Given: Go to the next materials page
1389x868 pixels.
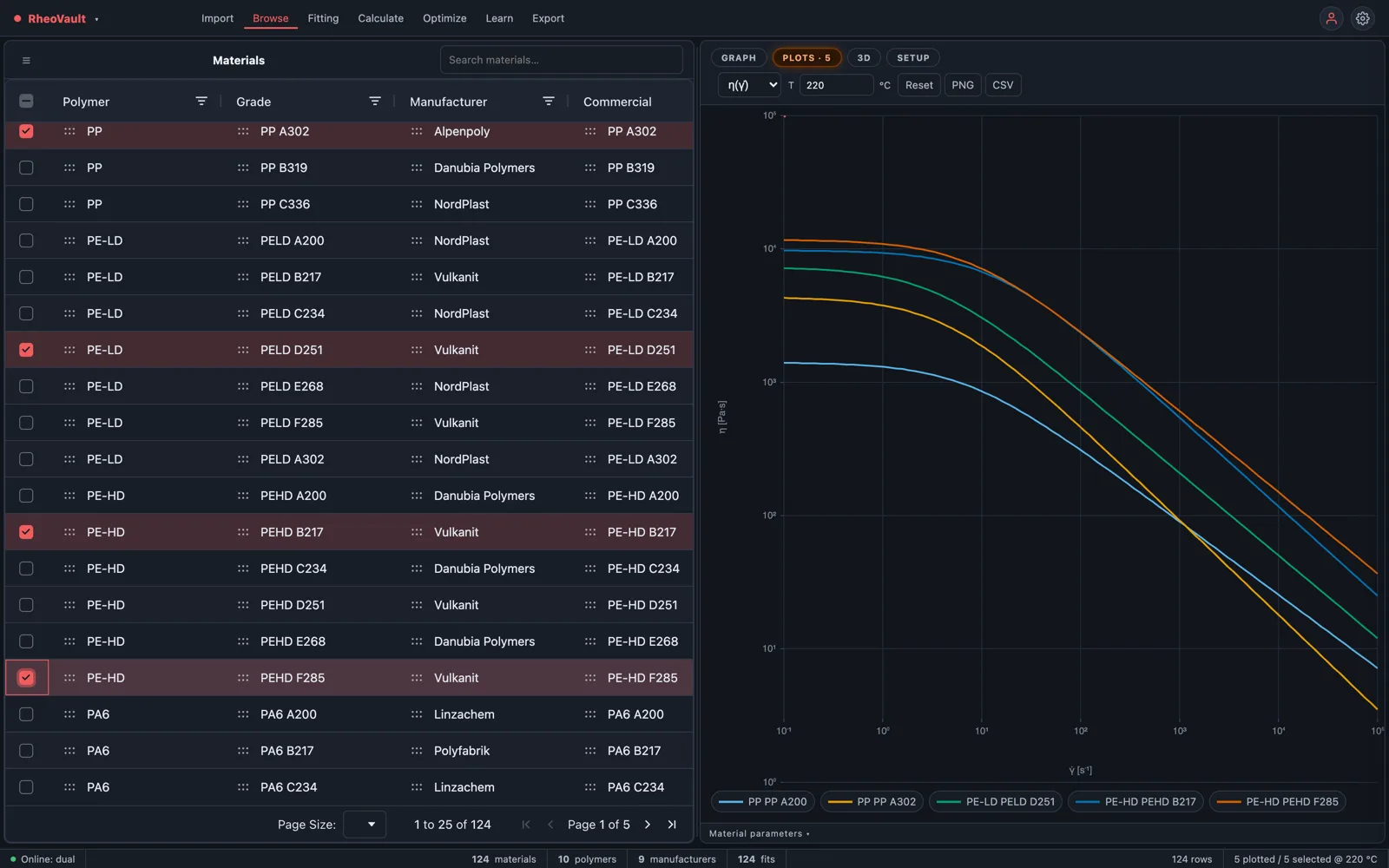Looking at the screenshot, I should pos(648,825).
